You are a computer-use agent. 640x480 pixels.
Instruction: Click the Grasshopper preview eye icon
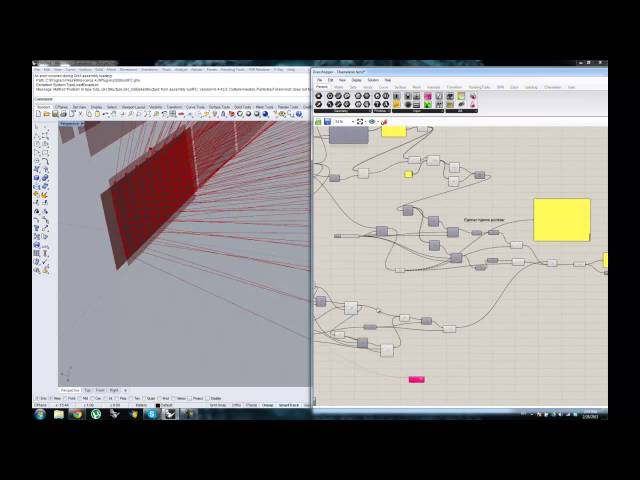click(x=372, y=122)
